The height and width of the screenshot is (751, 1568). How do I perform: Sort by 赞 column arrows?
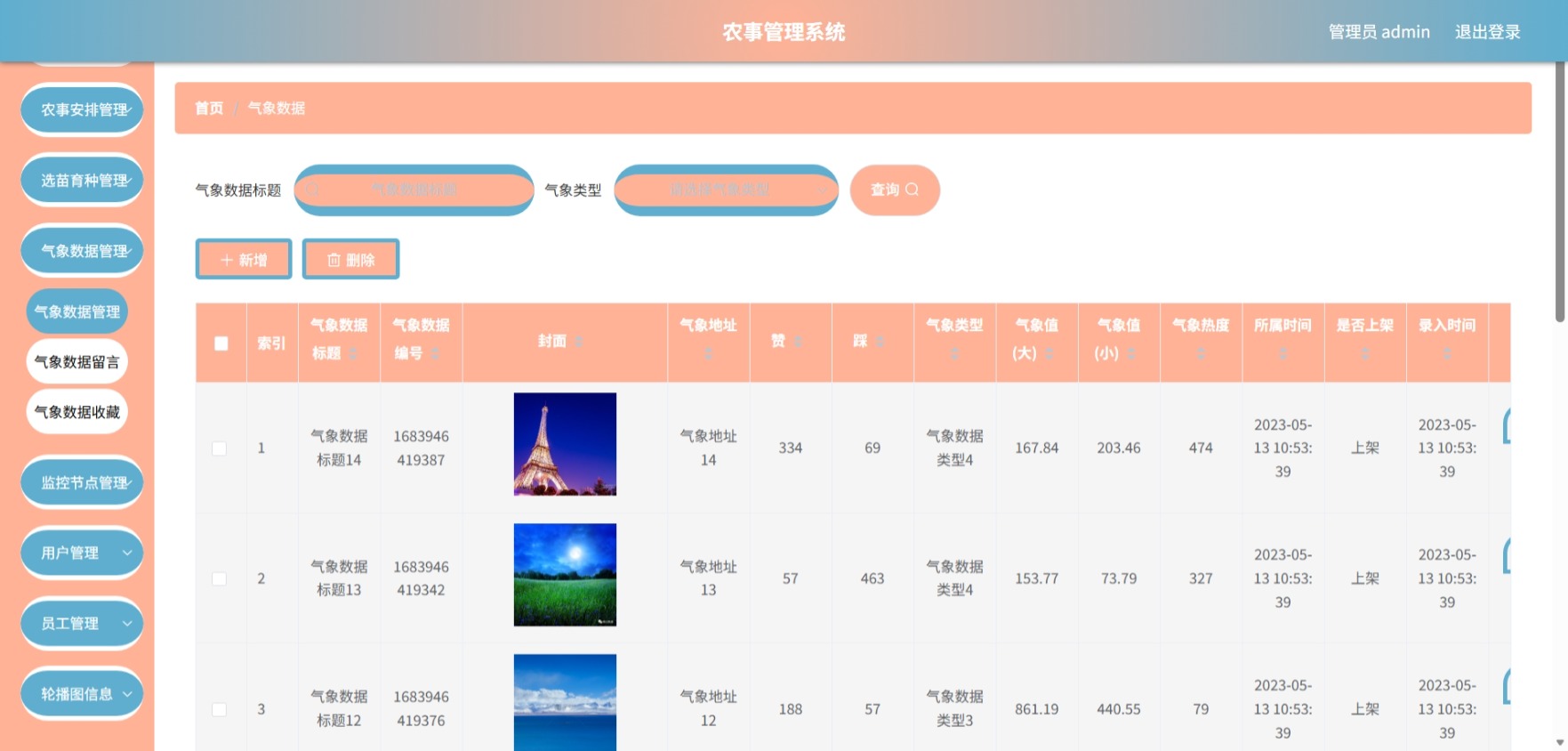798,341
